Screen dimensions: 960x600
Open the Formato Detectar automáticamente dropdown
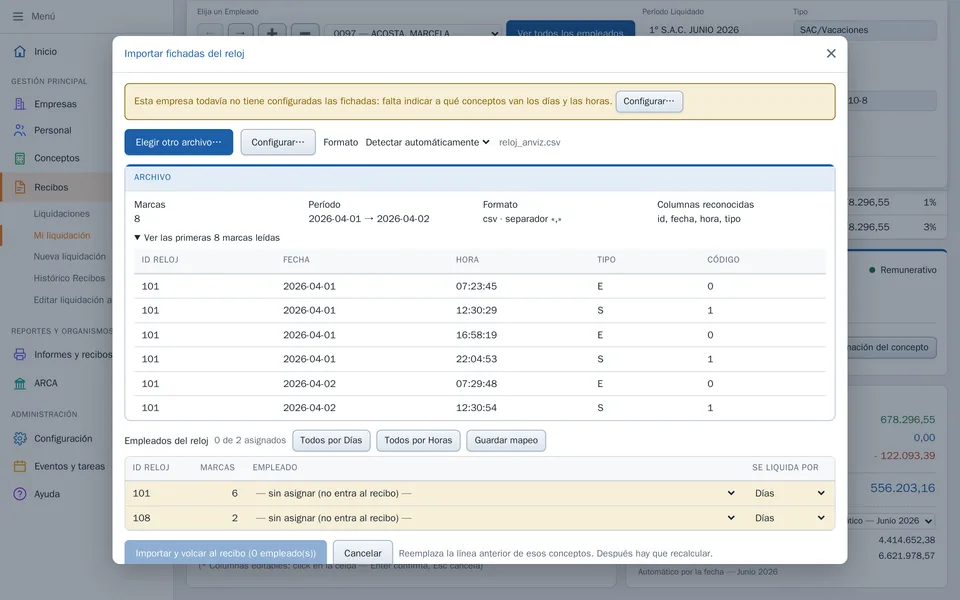point(427,142)
